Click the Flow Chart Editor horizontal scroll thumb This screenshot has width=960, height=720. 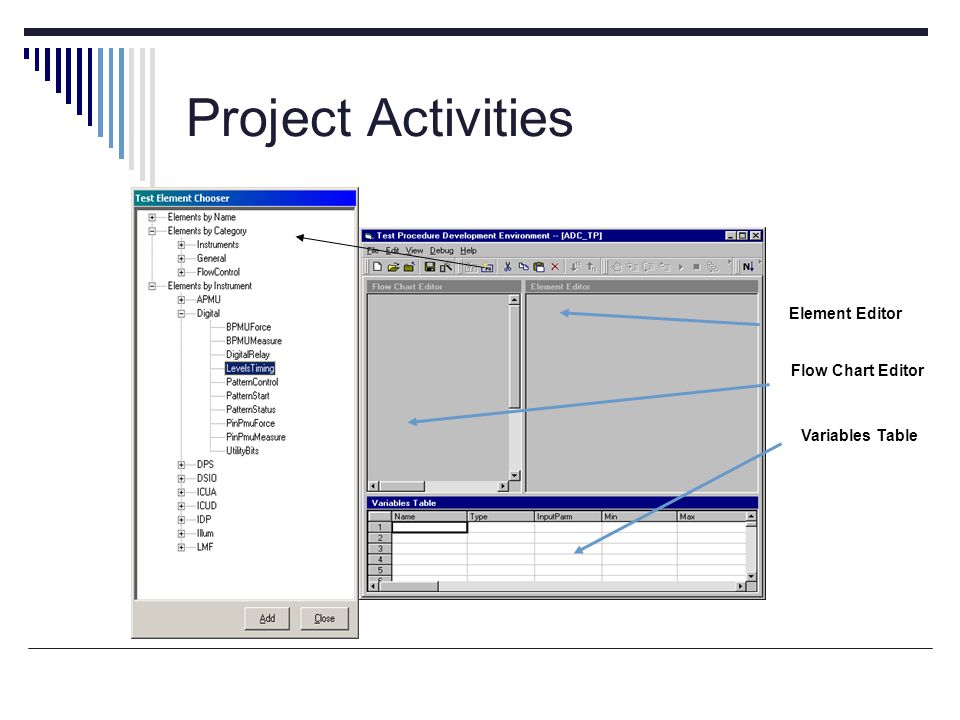click(x=402, y=486)
